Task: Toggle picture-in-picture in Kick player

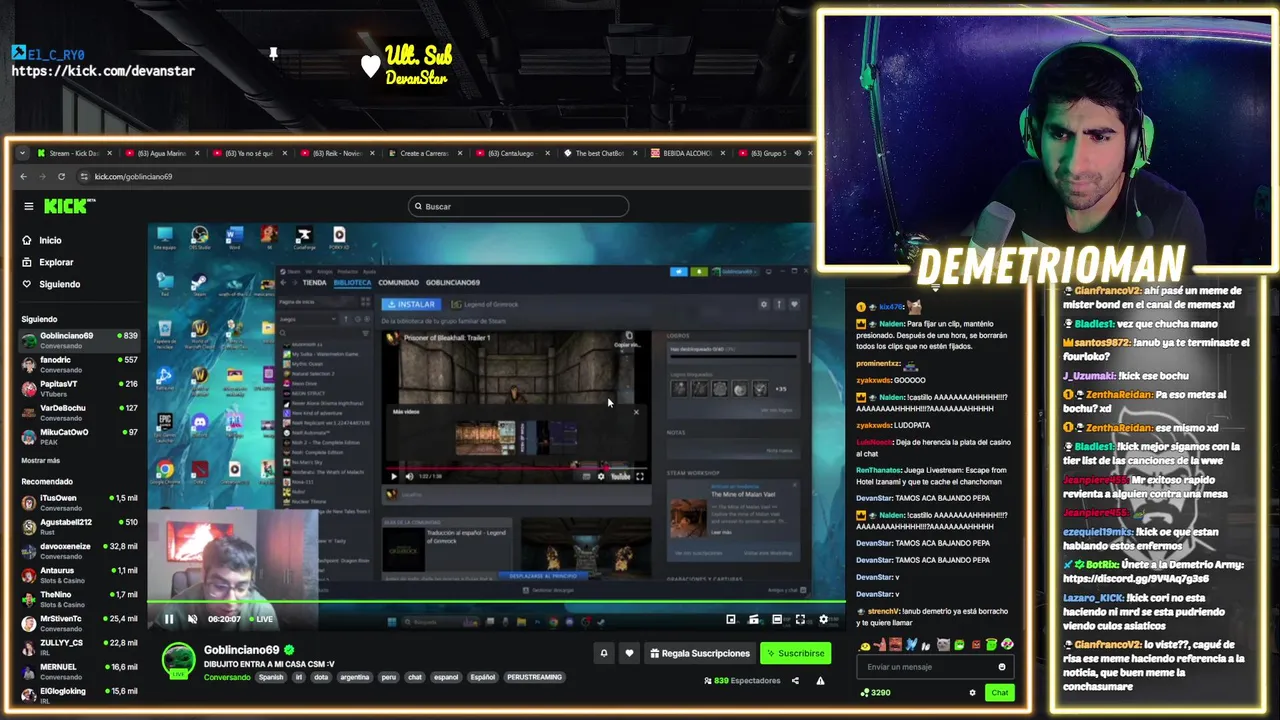Action: (731, 619)
